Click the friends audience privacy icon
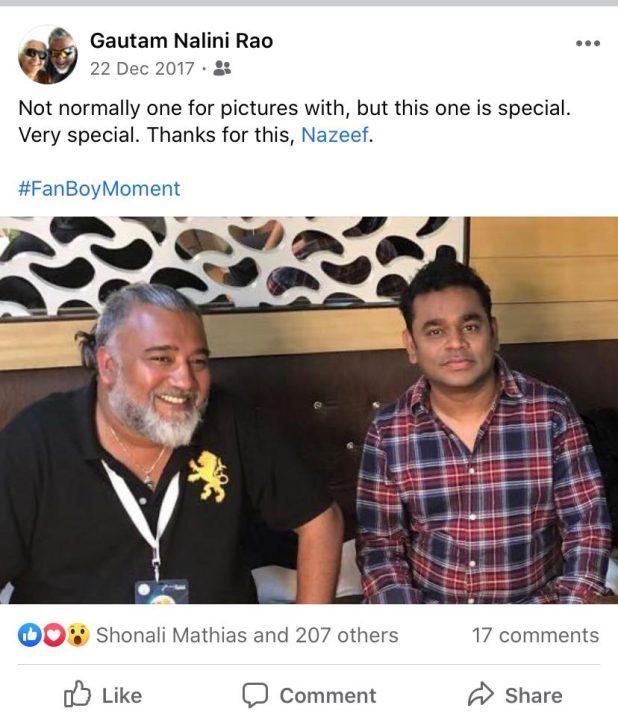The height and width of the screenshot is (720, 618). [222, 69]
